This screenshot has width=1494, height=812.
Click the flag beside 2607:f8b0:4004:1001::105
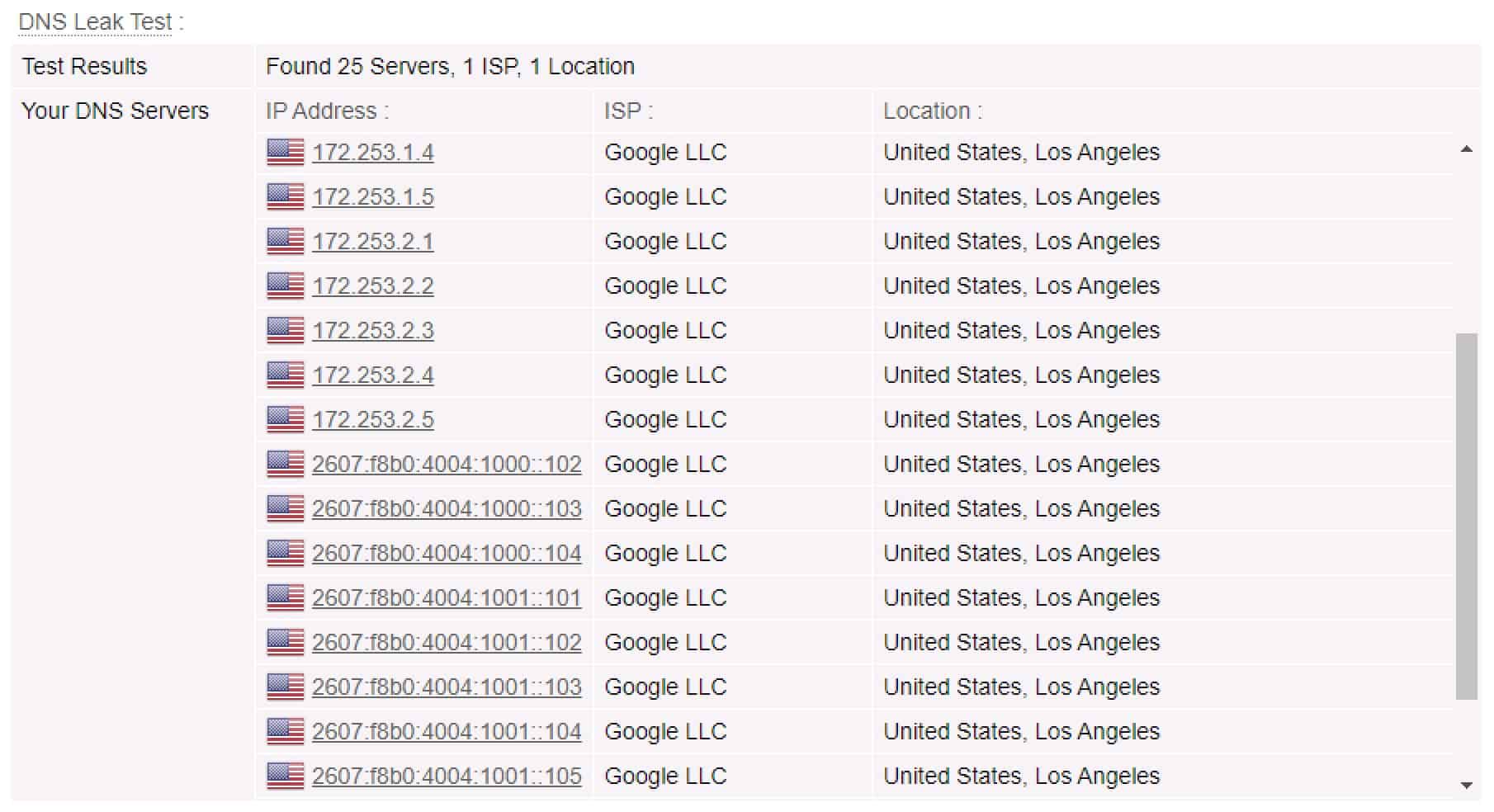pos(286,776)
